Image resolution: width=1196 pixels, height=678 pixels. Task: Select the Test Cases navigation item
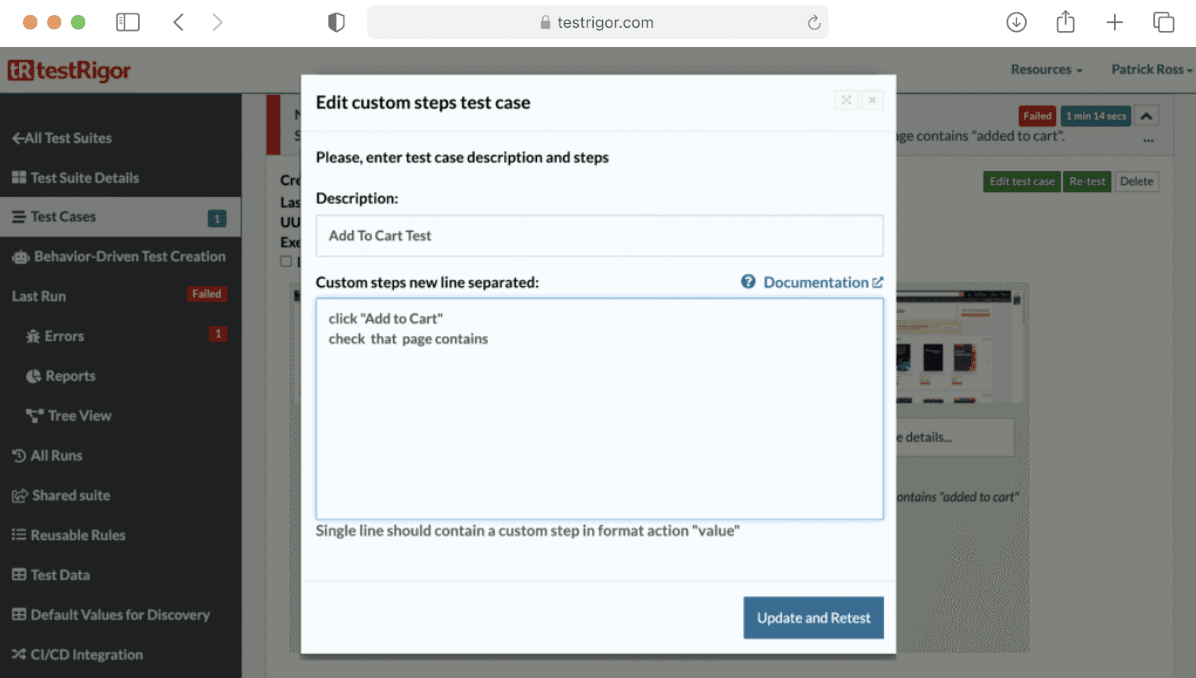(61, 216)
